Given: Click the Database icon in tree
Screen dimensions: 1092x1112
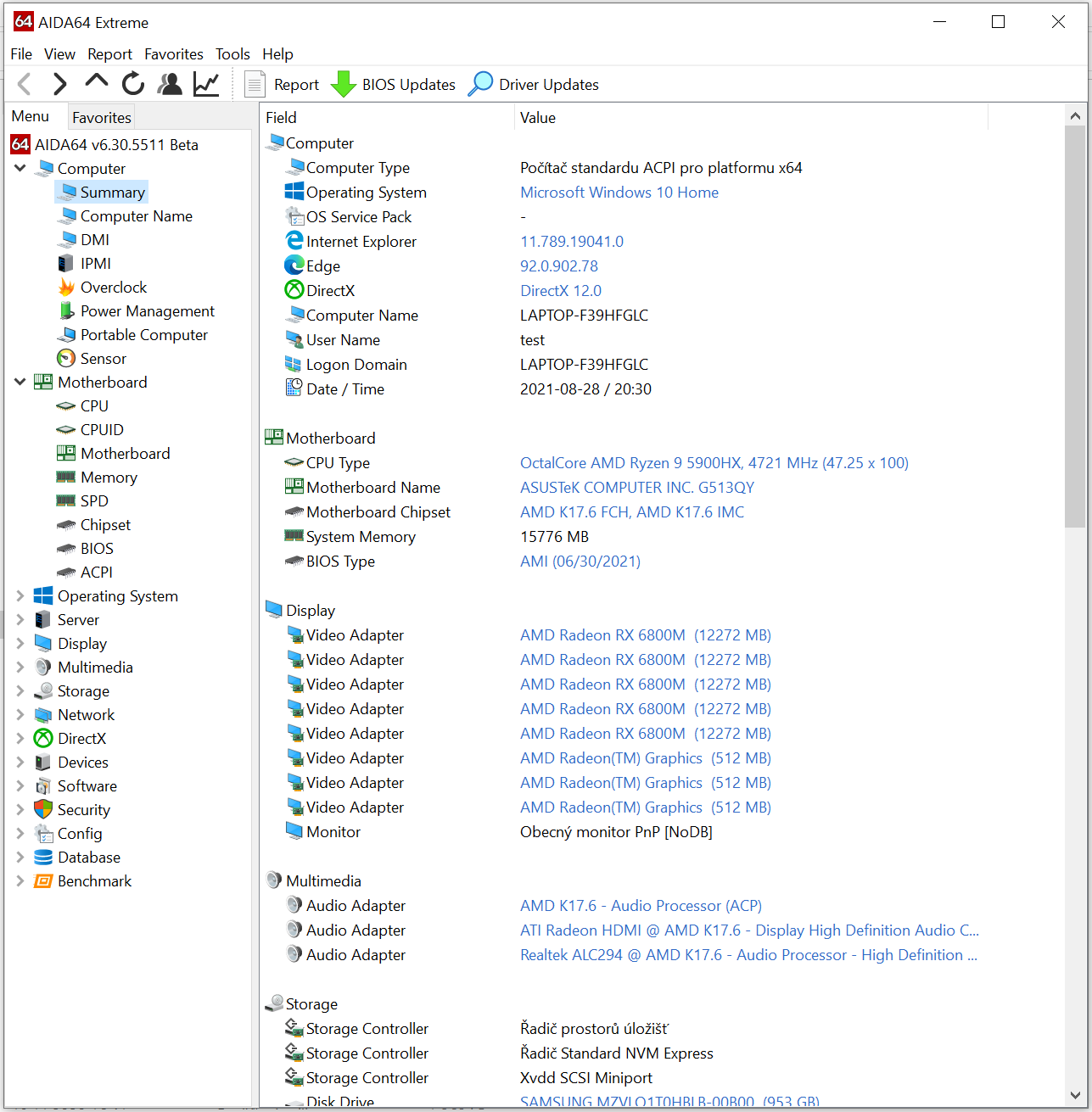Looking at the screenshot, I should point(43,858).
